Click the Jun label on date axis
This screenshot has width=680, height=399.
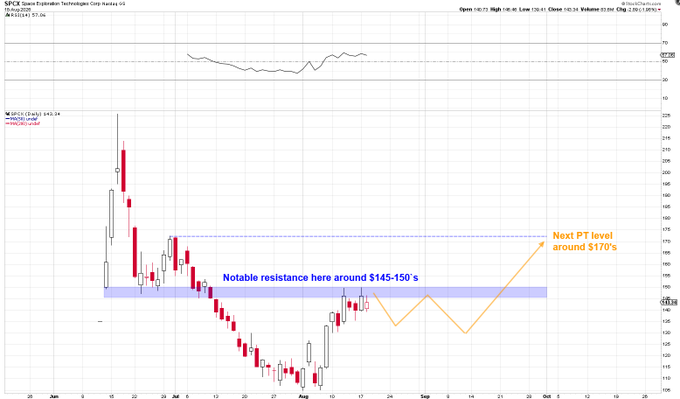click(54, 396)
